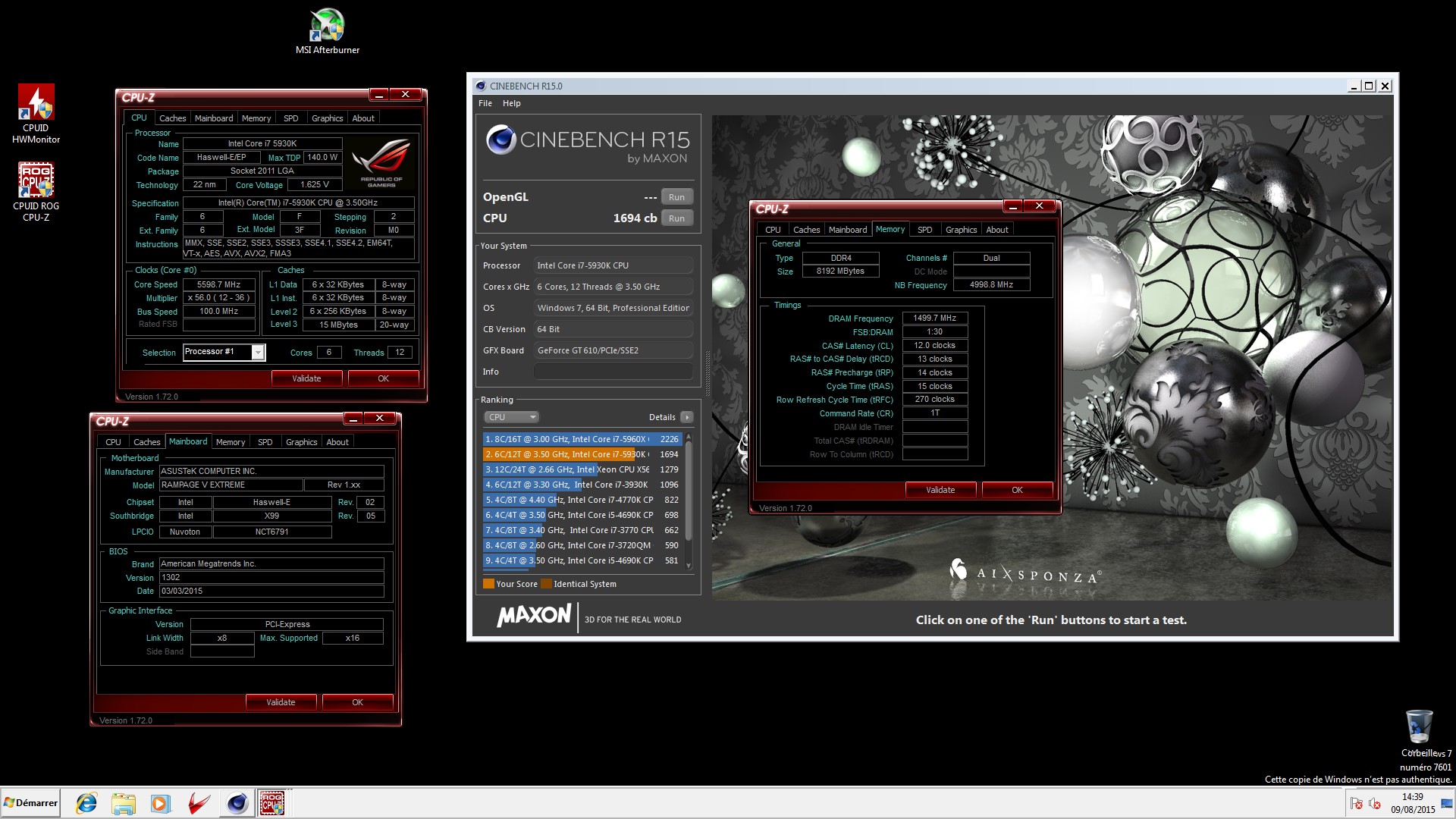Screen dimensions: 1456x819
Task: Open SPD tab in Mainboard CPU-Z window
Action: [265, 442]
